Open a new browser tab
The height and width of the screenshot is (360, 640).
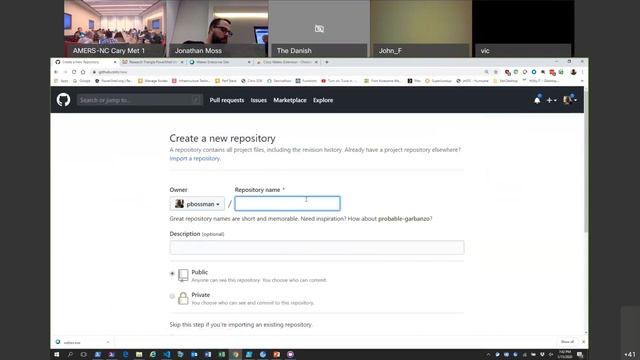point(327,62)
